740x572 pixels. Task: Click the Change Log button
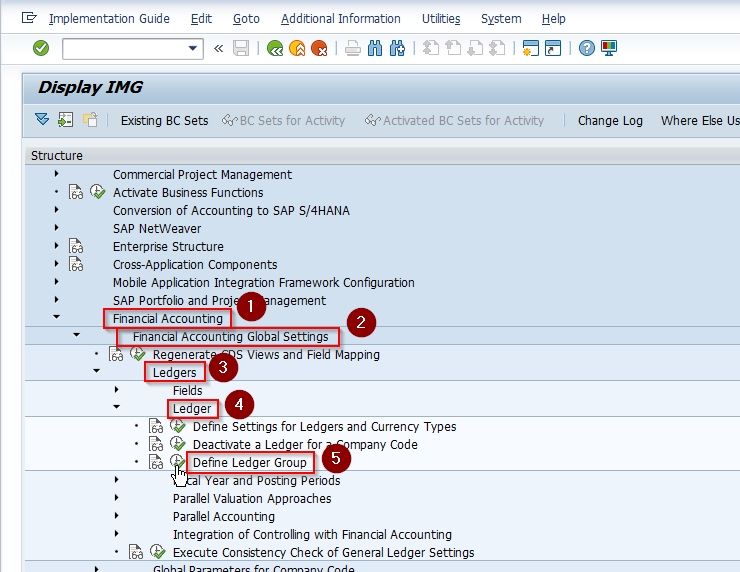tap(610, 121)
